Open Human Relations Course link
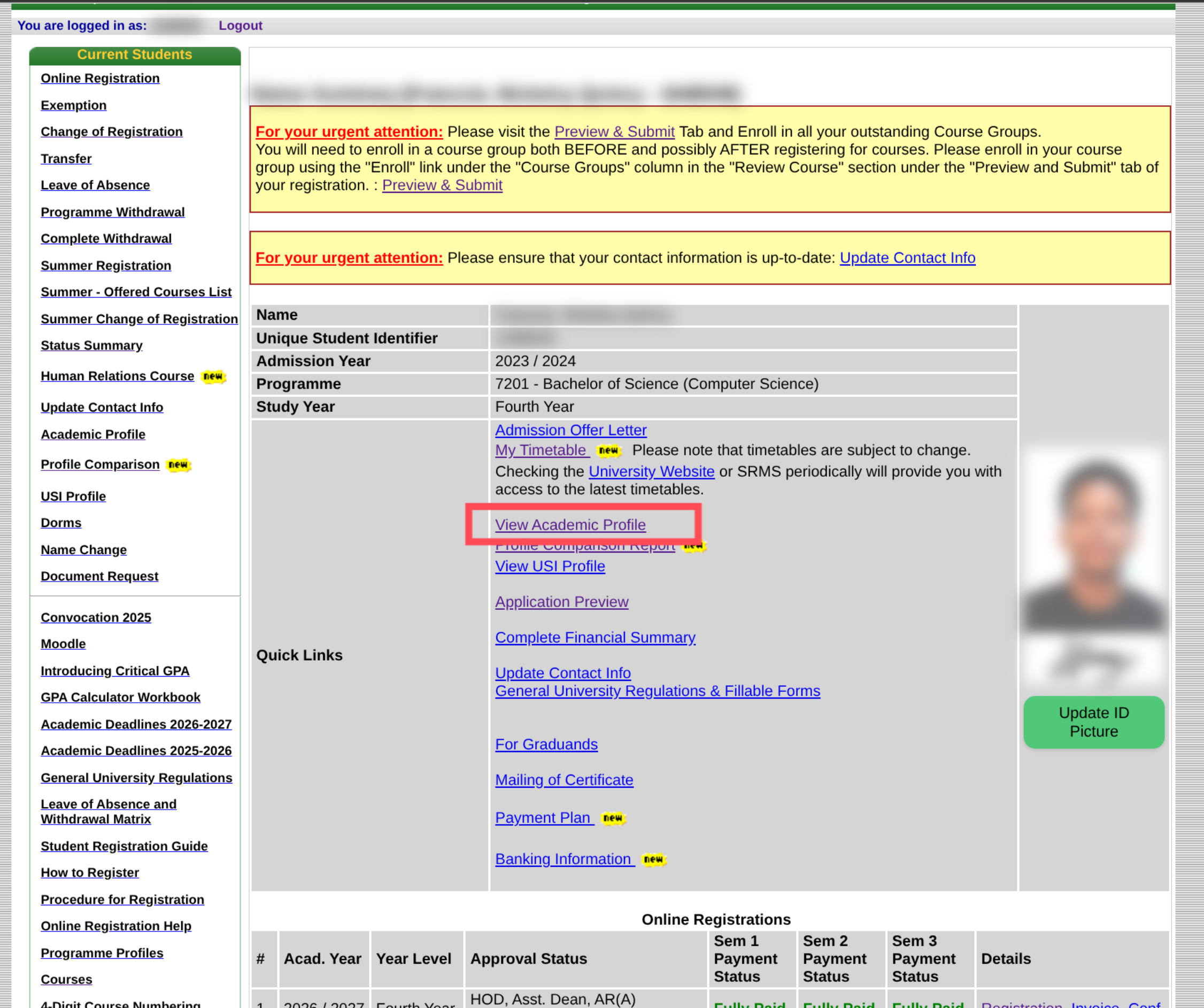Viewport: 1204px width, 1008px height. pos(118,375)
